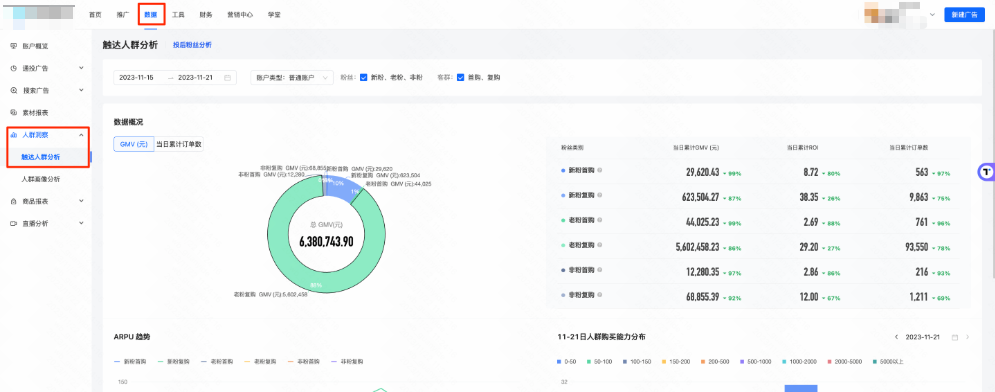This screenshot has height=392, width=995.
Task: Click the 素材报表 sidebar icon
Action: point(14,112)
